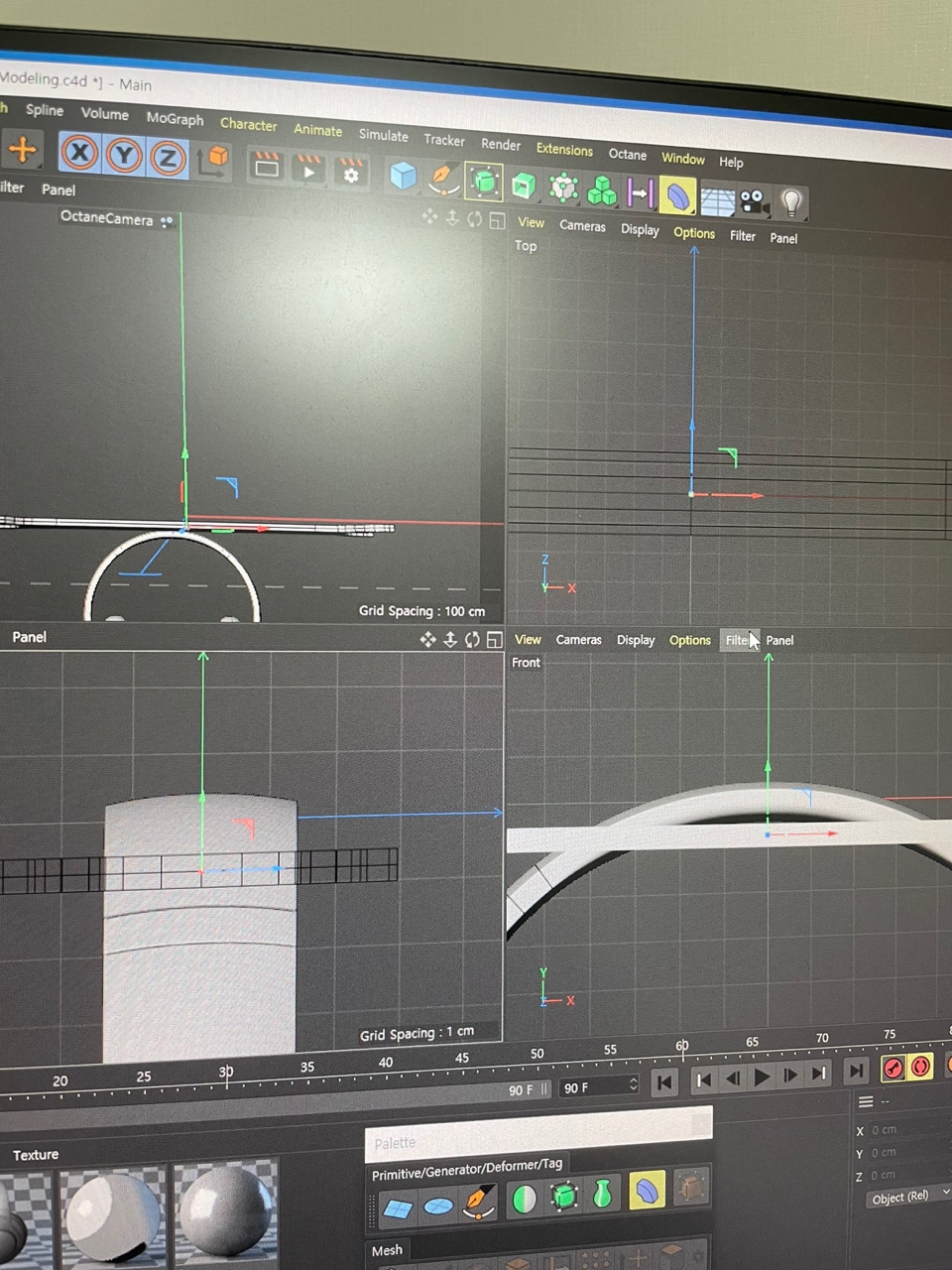The image size is (952, 1270).
Task: Click the green Lathe vase palette icon
Action: (602, 1194)
